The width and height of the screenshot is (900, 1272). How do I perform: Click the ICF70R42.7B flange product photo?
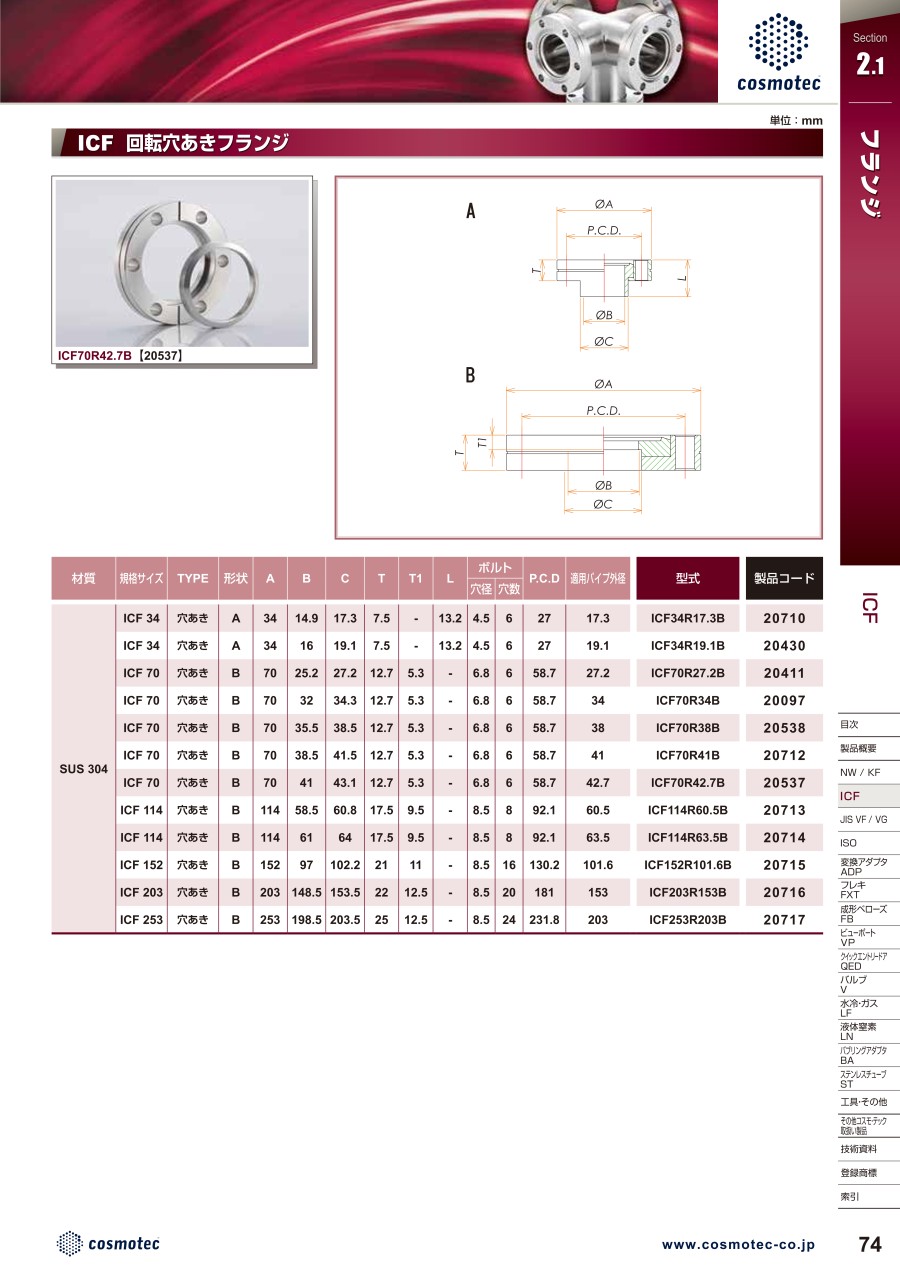pos(182,262)
